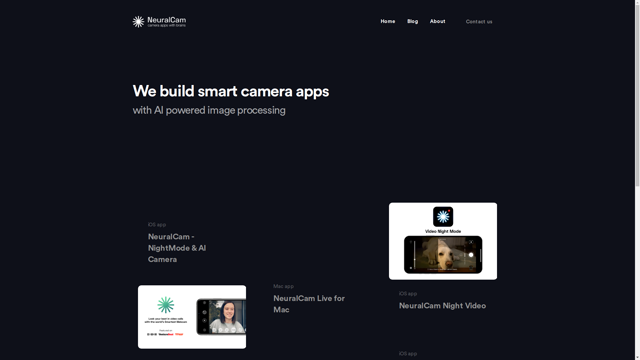Click the page vertical scrollbar thumb
This screenshot has height=360, width=640.
pyautogui.click(x=637, y=96)
